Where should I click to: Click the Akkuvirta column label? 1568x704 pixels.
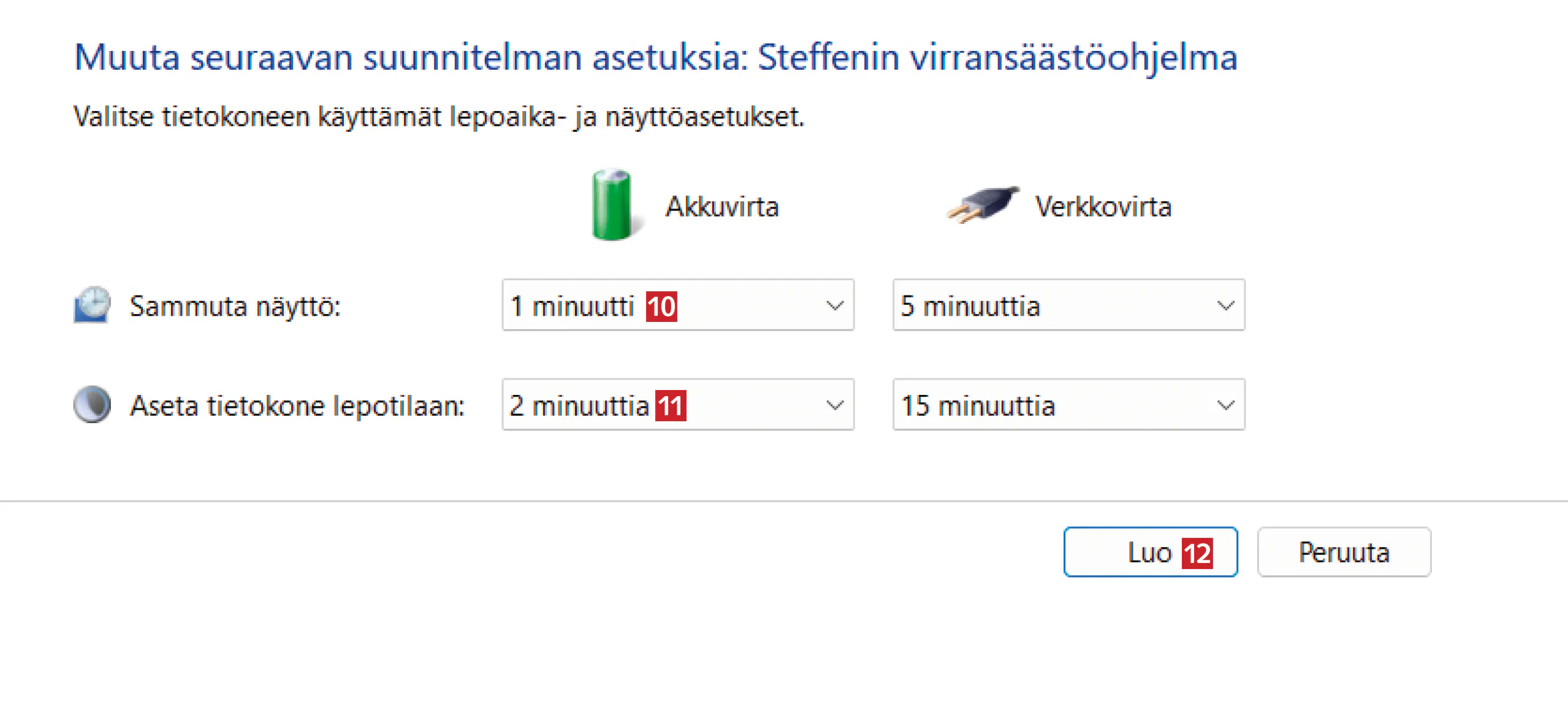point(722,207)
